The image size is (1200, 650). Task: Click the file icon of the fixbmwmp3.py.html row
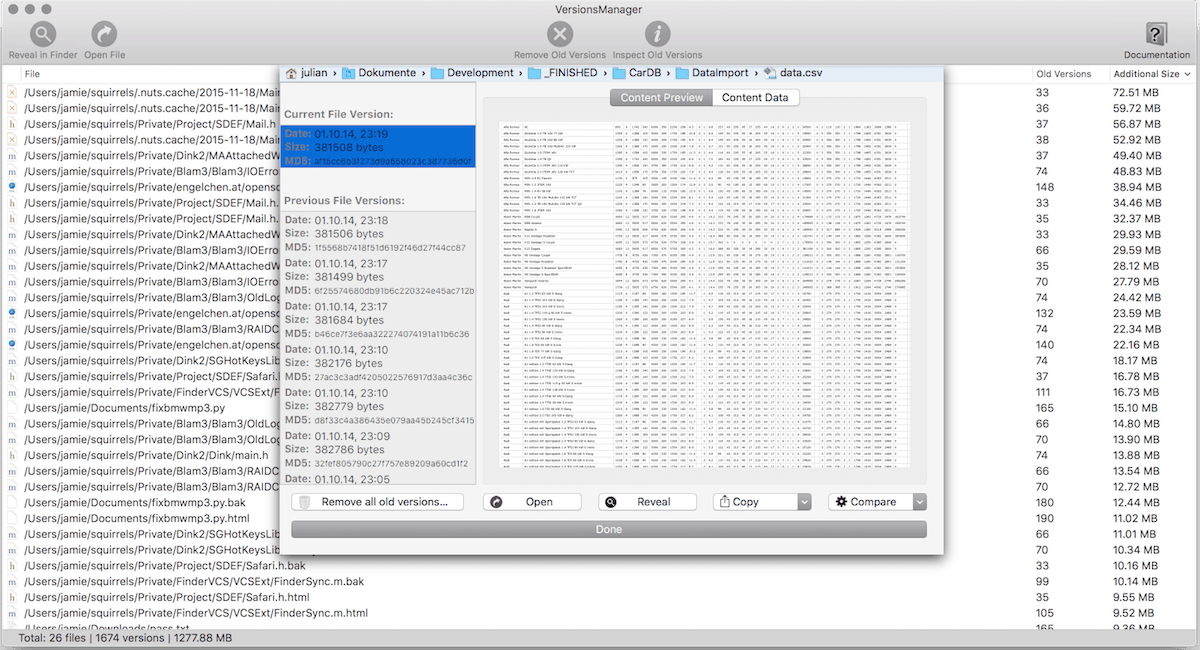click(12, 518)
